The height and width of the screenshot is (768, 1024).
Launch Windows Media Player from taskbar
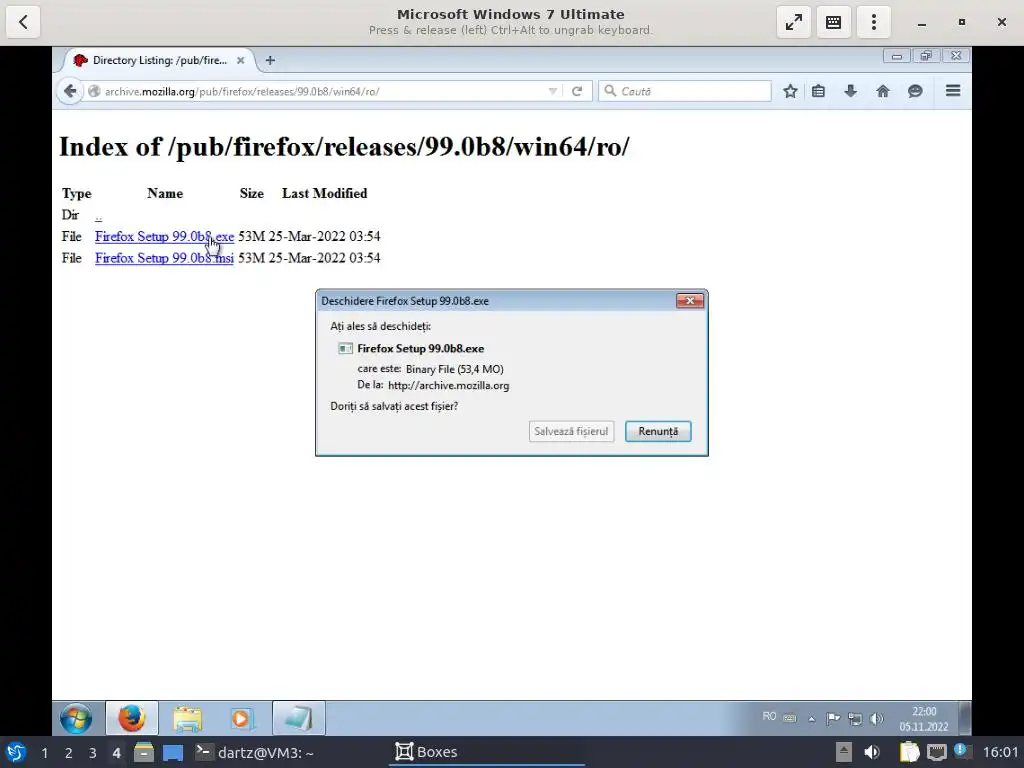click(242, 718)
